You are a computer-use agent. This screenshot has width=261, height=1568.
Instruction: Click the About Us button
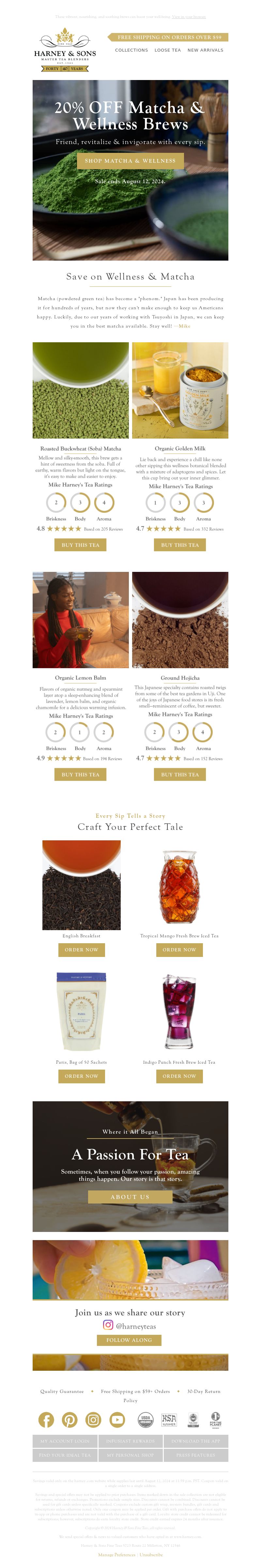tap(130, 1197)
